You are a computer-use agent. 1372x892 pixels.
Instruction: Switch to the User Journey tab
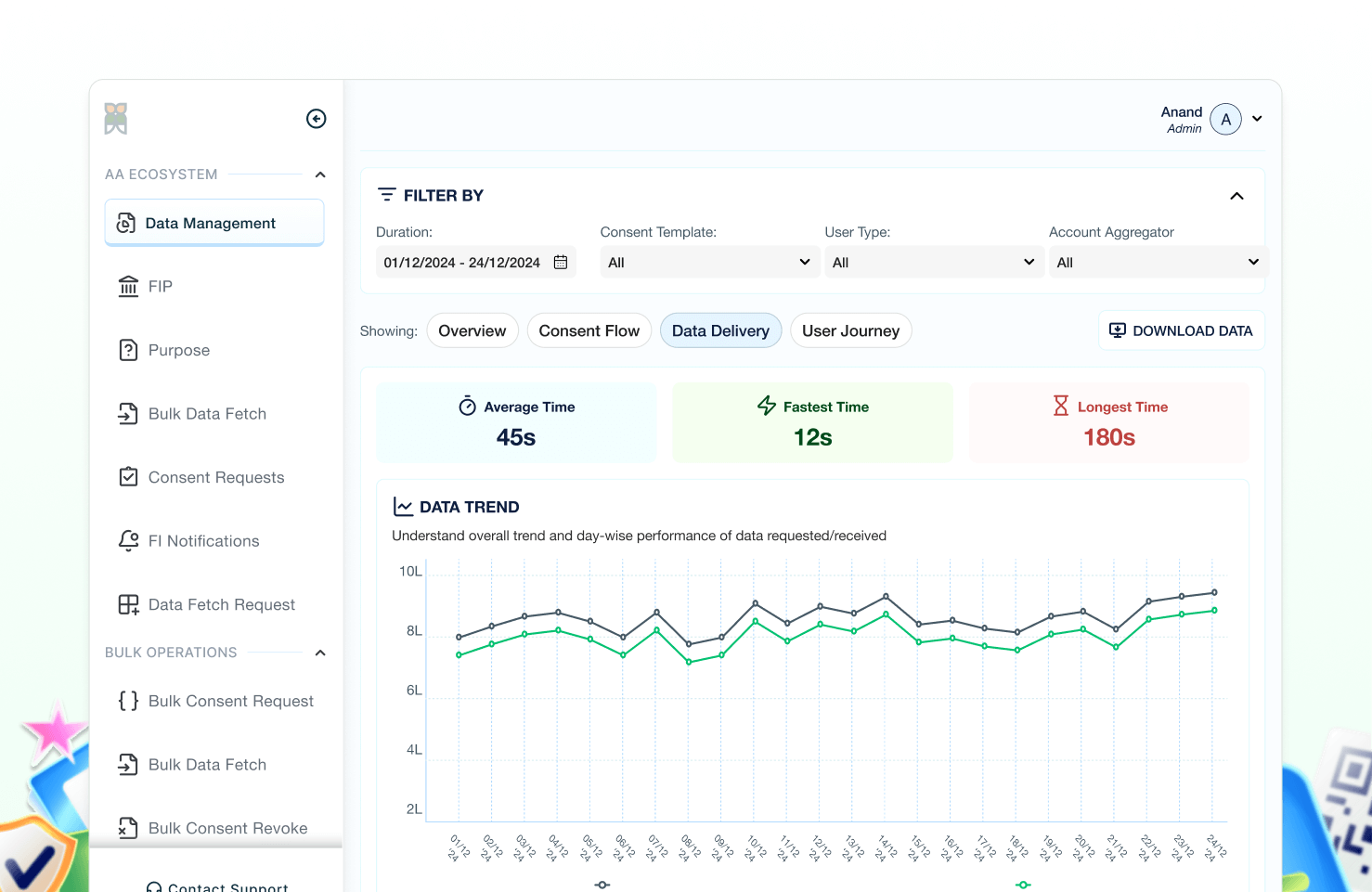coord(850,331)
